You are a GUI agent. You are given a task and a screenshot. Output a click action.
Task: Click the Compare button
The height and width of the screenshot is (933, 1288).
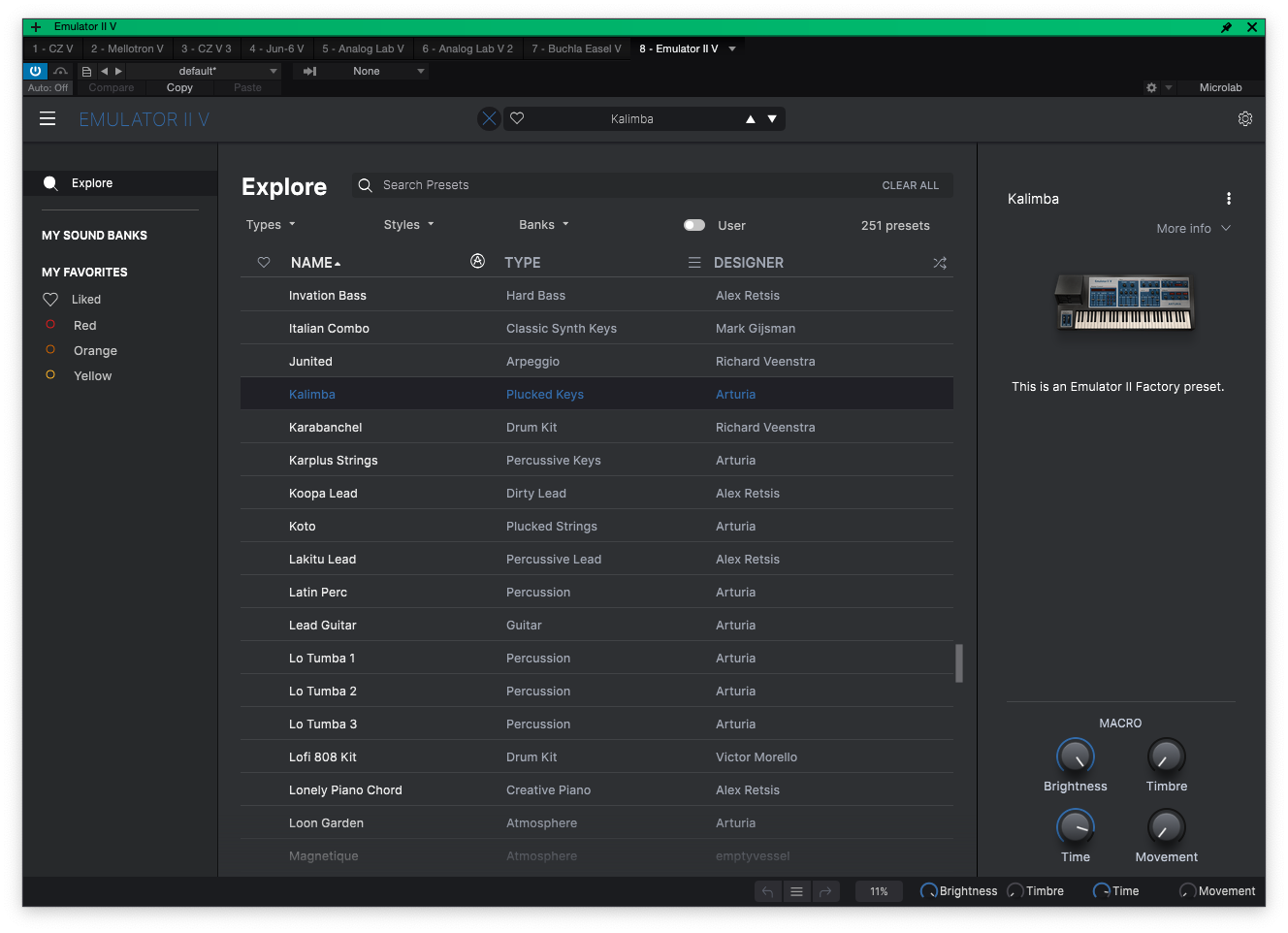click(x=112, y=87)
